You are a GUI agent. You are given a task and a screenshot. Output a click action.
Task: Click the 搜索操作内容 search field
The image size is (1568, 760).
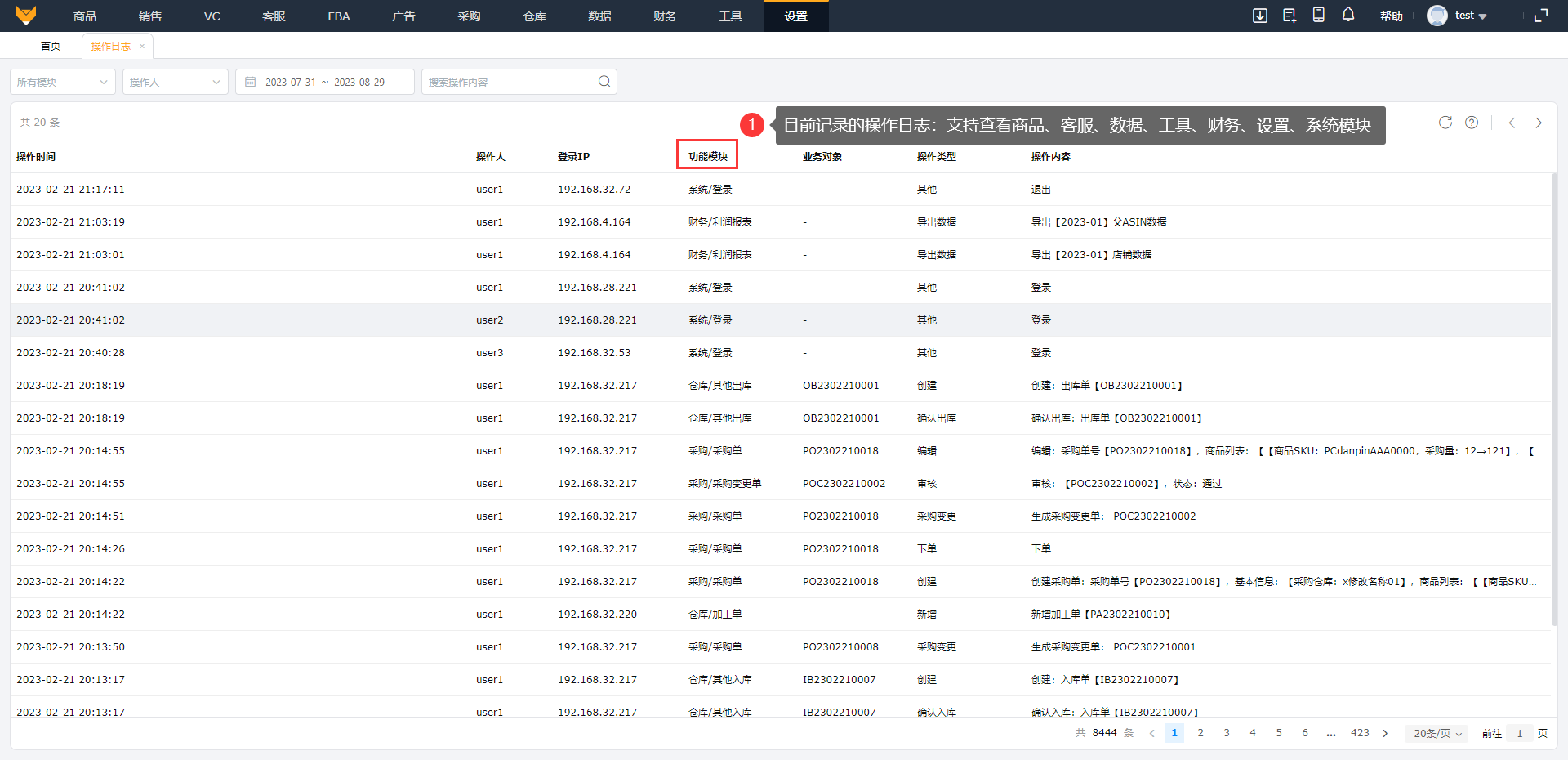(x=510, y=82)
